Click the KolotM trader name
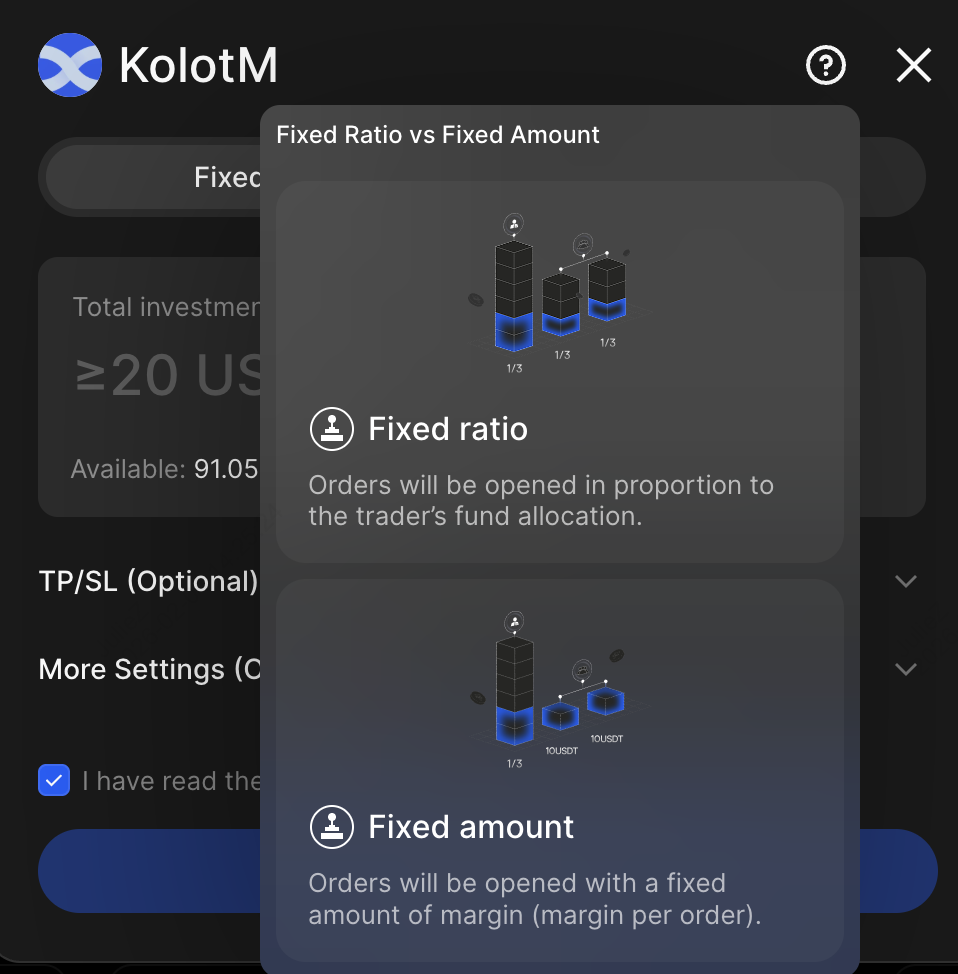The image size is (958, 974). coord(198,66)
